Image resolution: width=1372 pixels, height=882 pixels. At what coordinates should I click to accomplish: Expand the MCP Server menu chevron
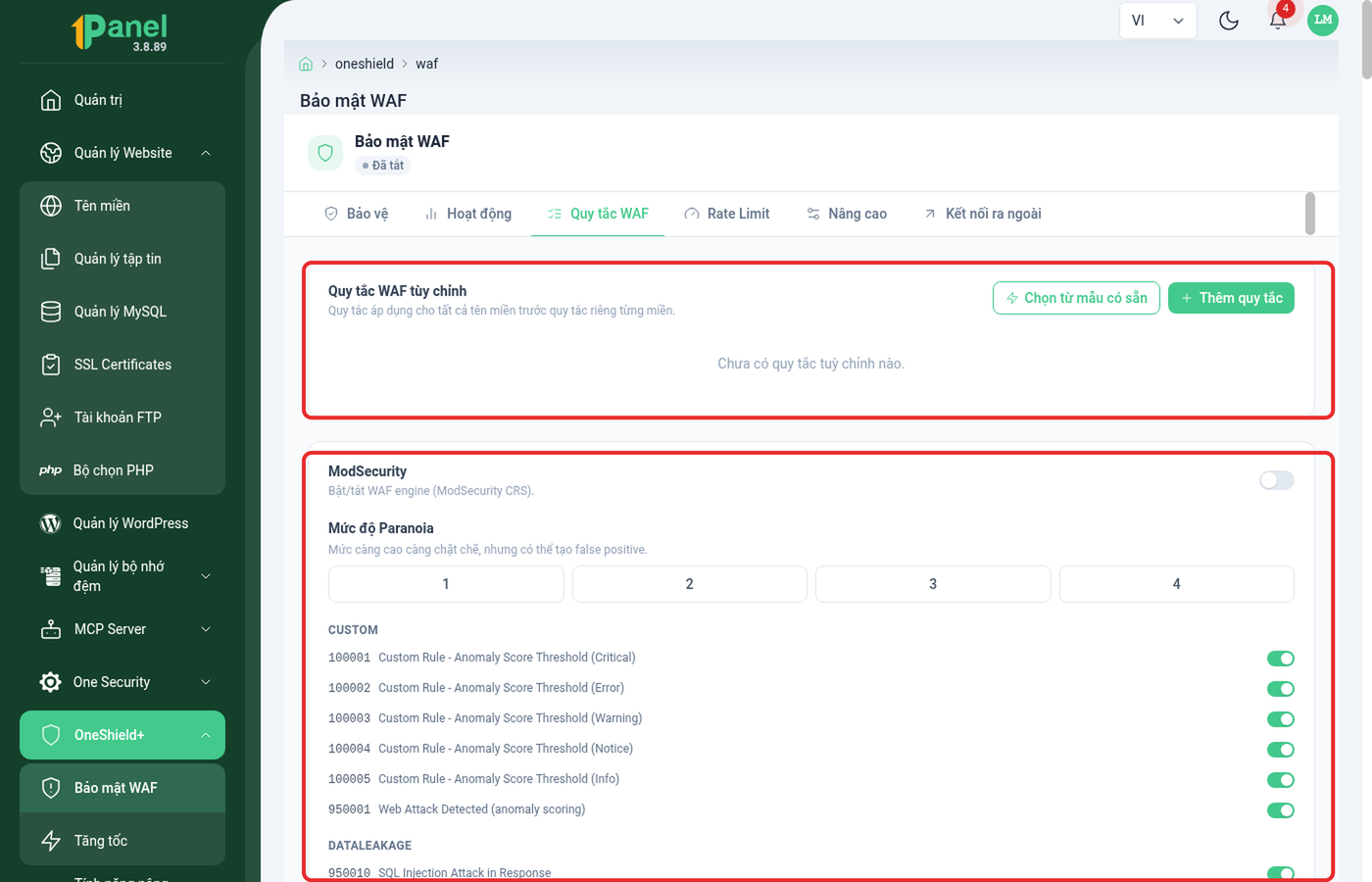click(x=206, y=629)
